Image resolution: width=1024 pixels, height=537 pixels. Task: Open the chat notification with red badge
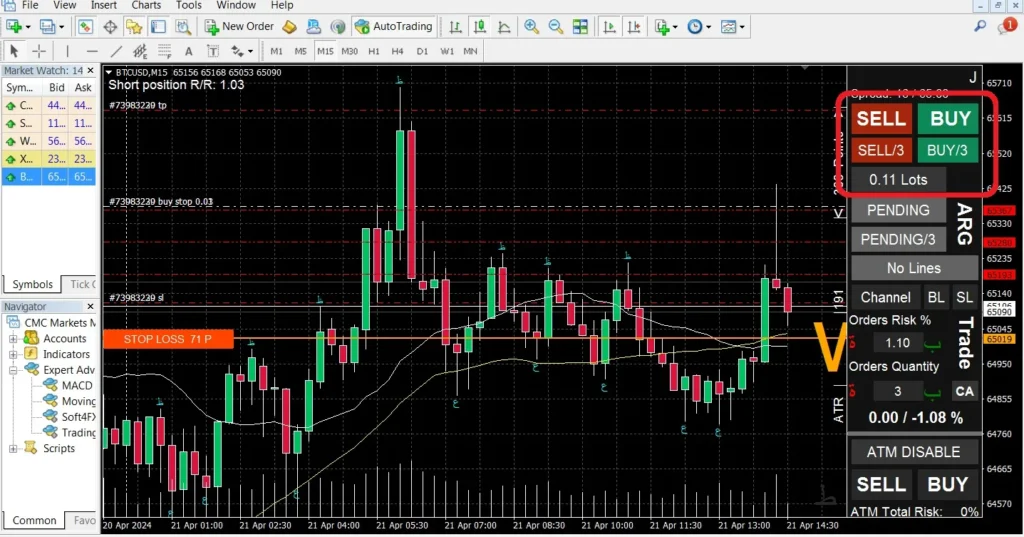coord(1006,27)
